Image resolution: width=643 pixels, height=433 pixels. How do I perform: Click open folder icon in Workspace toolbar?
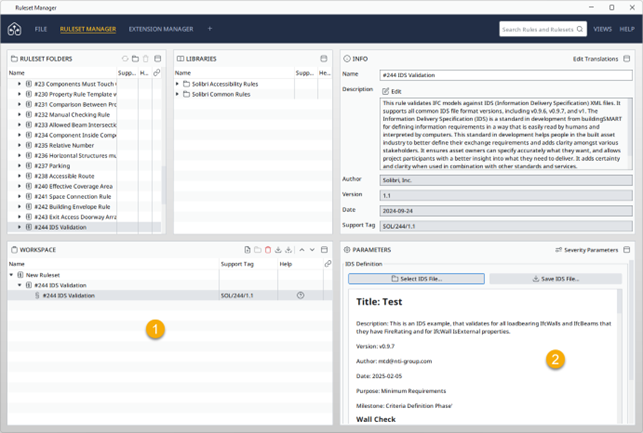coord(258,250)
